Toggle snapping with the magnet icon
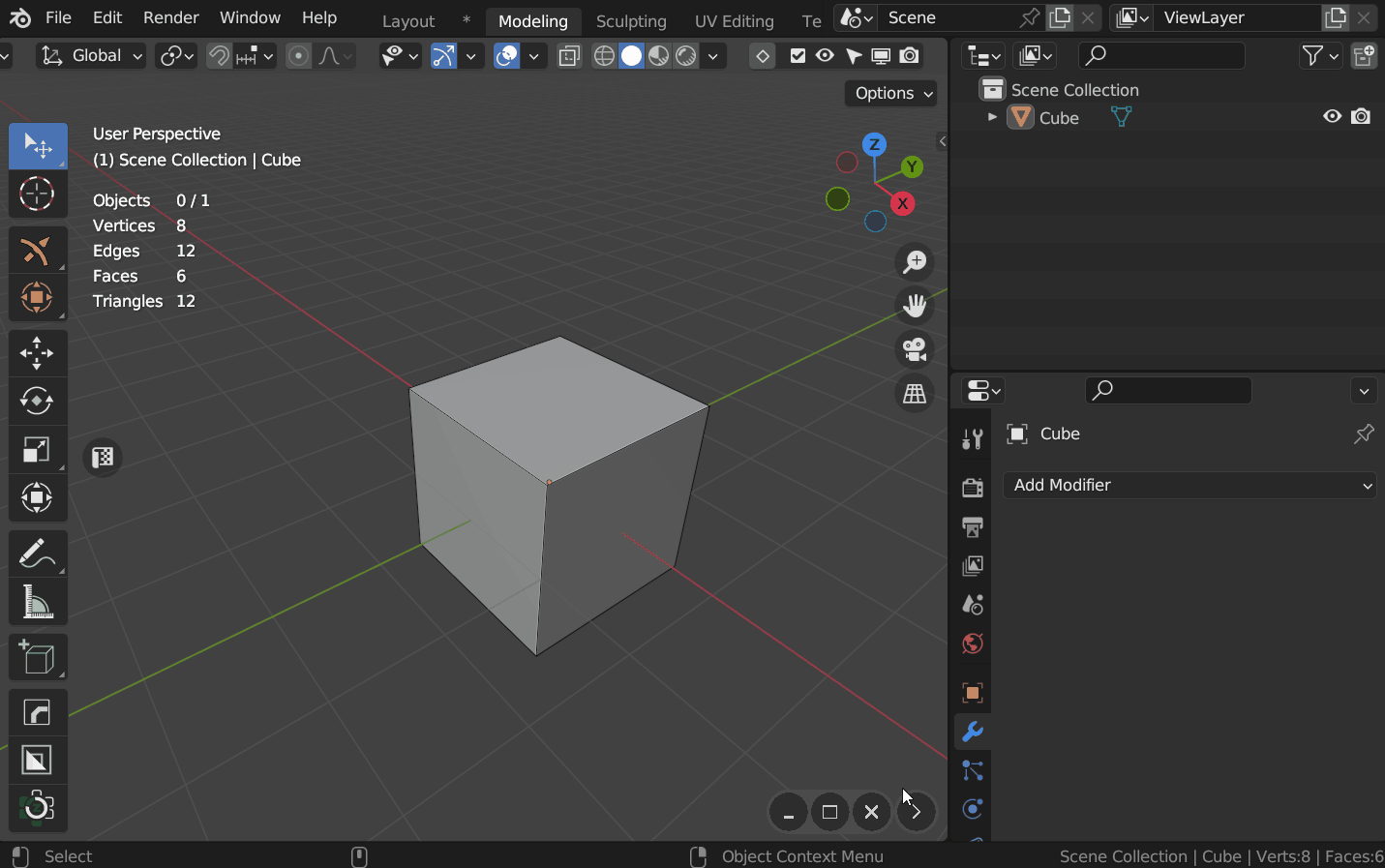The height and width of the screenshot is (868, 1385). (219, 55)
